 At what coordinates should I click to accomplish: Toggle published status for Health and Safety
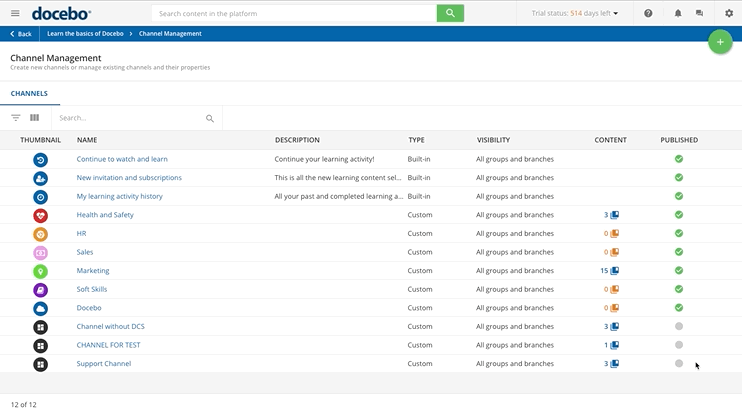tap(679, 215)
